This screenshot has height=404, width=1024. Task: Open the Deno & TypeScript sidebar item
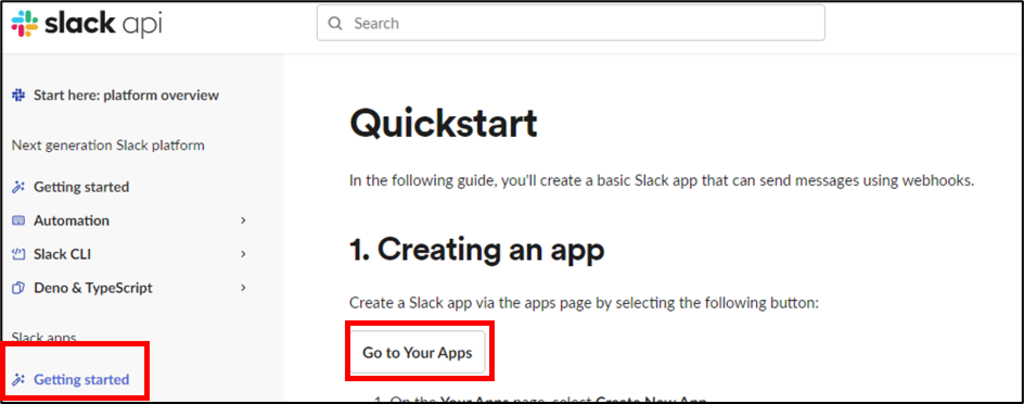[93, 288]
